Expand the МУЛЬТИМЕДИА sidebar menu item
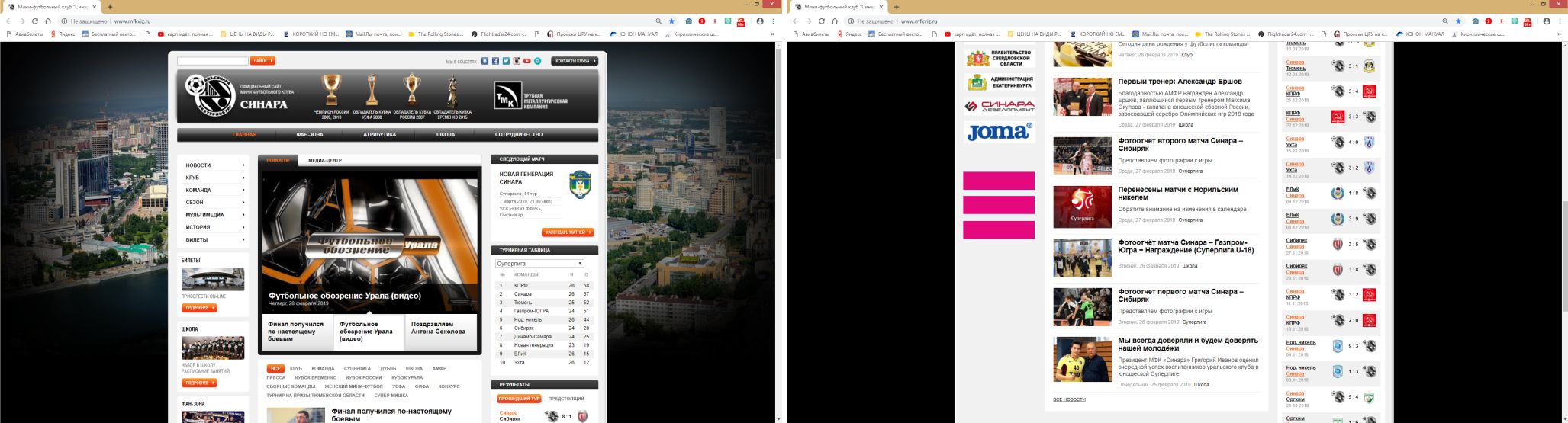The image size is (1568, 423). pyautogui.click(x=214, y=215)
